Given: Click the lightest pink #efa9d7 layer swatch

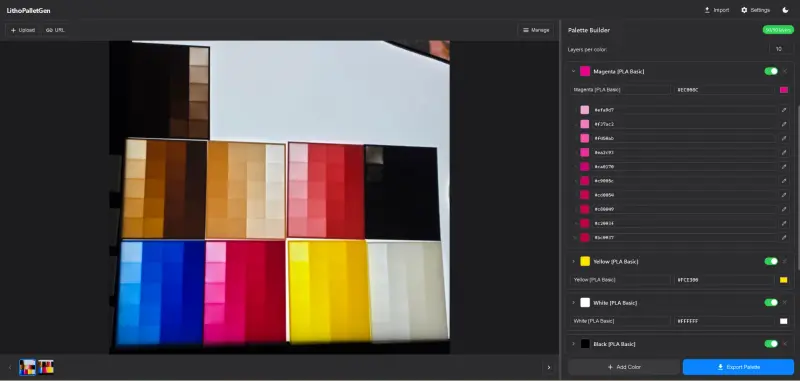Looking at the screenshot, I should 585,110.
